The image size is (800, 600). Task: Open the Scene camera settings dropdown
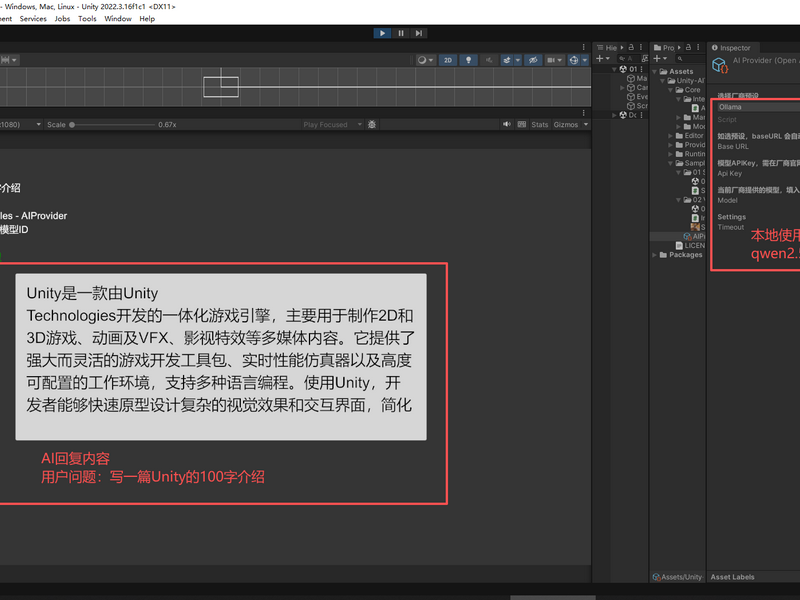tap(554, 60)
